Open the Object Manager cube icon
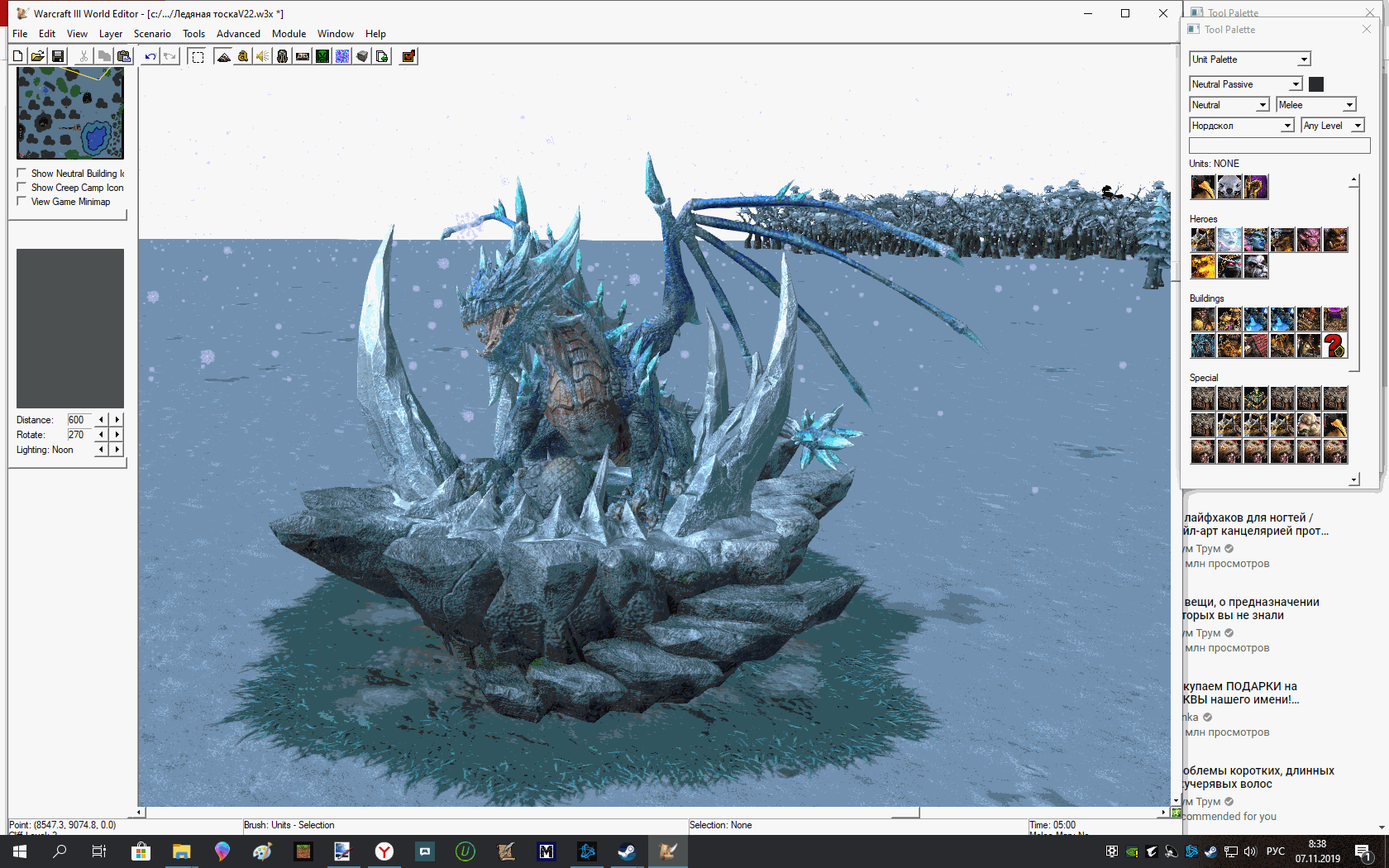1389x868 pixels. pos(362,56)
